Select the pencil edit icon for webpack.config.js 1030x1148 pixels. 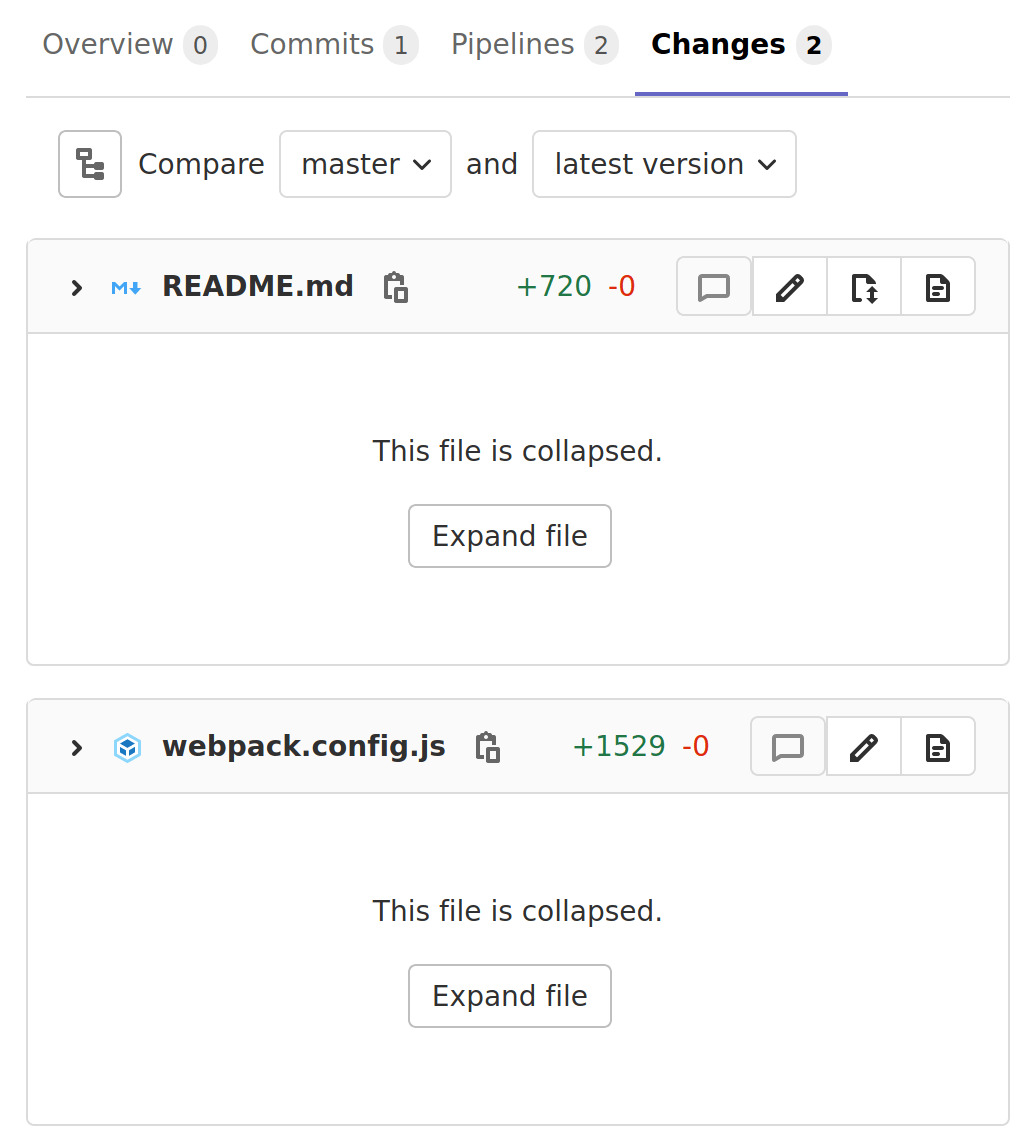[862, 746]
